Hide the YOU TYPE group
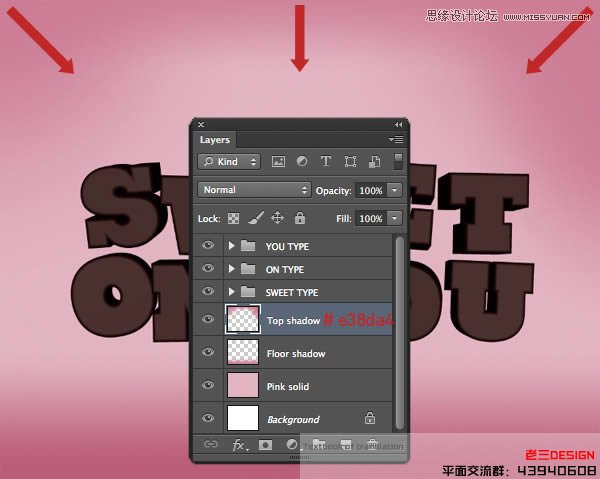Viewport: 600px width, 479px height. tap(208, 246)
